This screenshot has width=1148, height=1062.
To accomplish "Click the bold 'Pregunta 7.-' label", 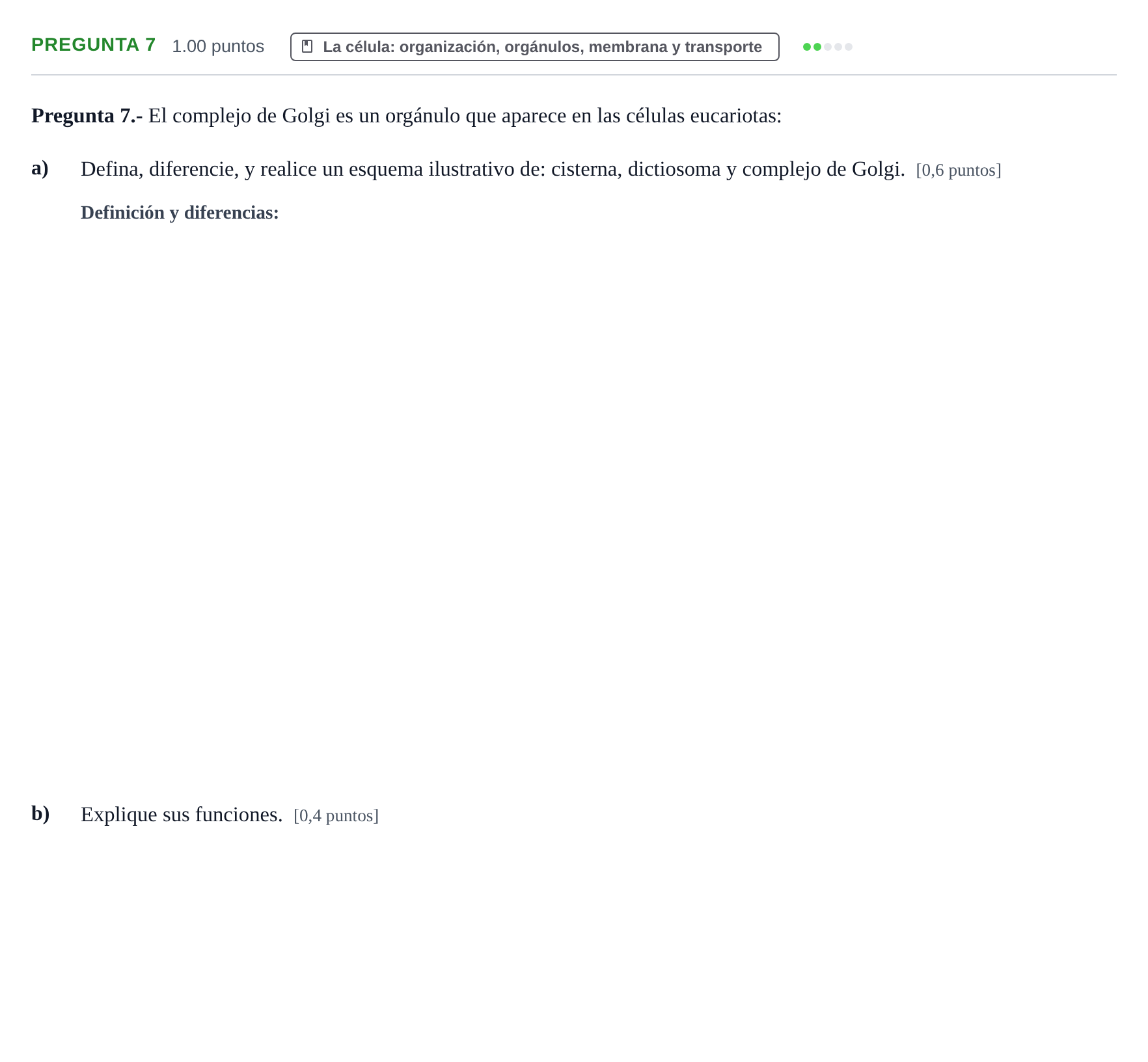I will (x=87, y=116).
